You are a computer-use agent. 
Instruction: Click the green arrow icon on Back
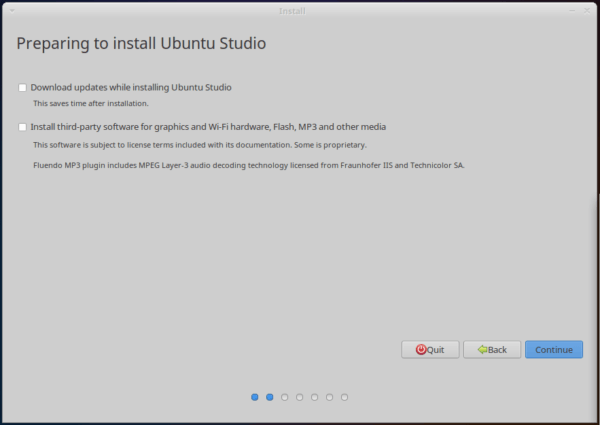[x=482, y=350]
